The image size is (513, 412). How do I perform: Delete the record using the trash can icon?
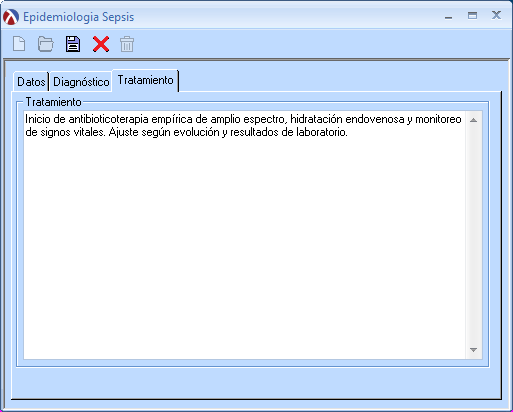(x=127, y=44)
